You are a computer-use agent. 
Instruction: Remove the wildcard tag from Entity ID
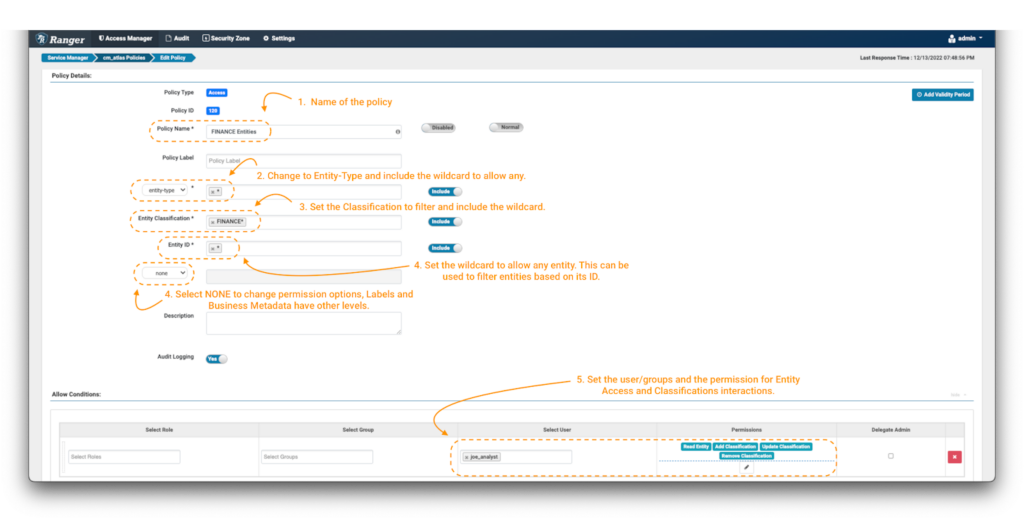(212, 249)
